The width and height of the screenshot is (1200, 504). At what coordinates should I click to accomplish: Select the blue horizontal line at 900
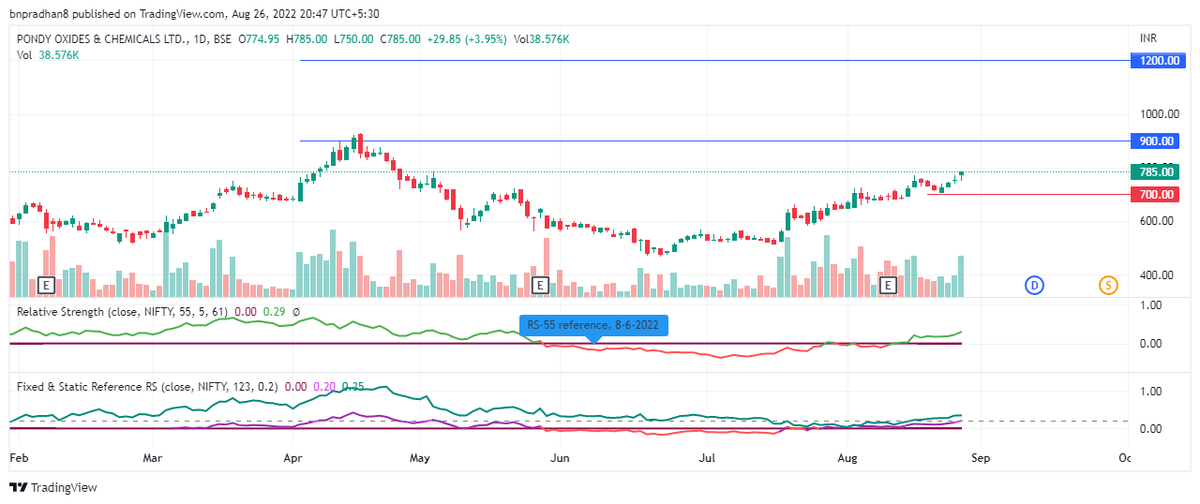714,141
